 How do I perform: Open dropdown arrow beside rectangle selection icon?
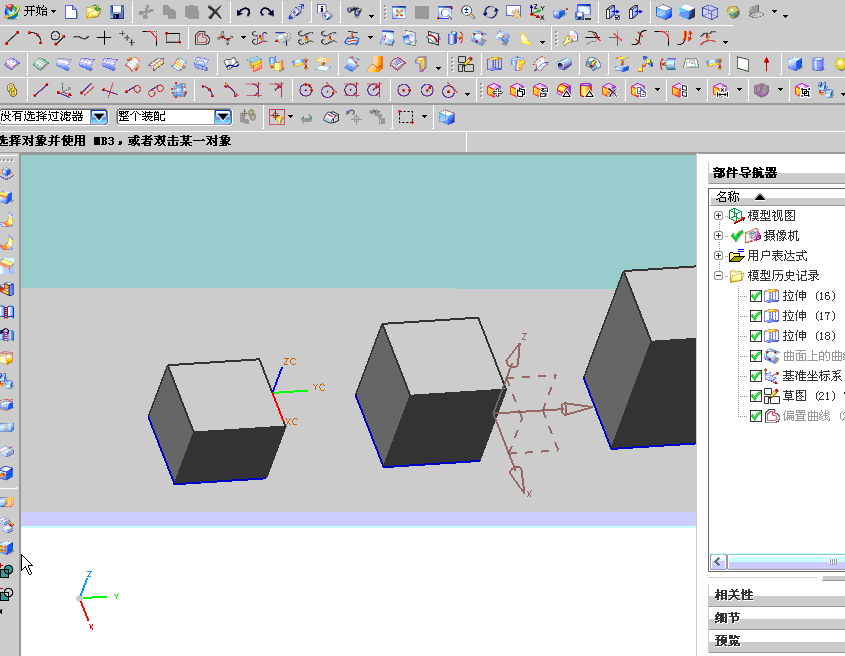425,116
